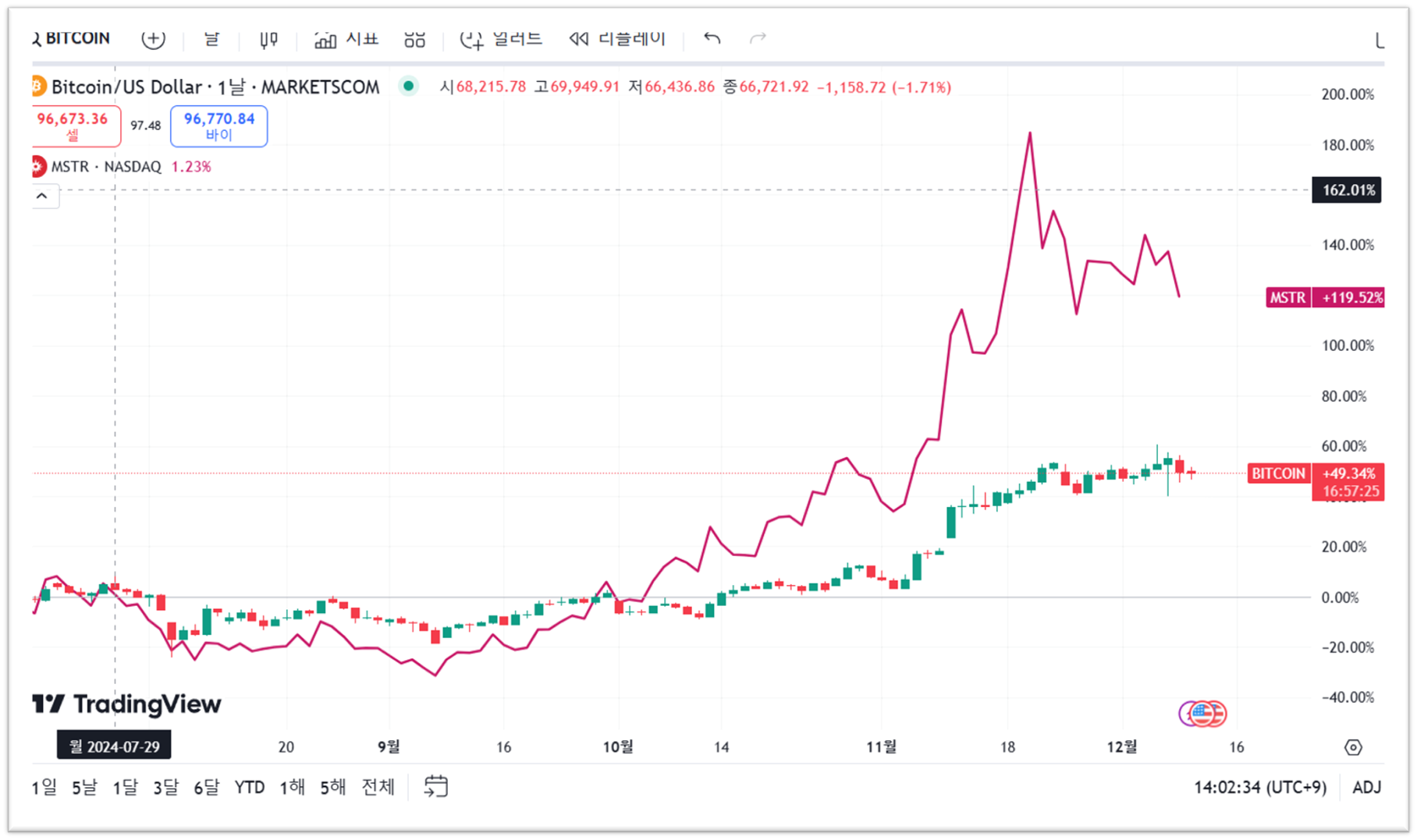Click the MSTR +119.52% price label

click(x=1325, y=297)
